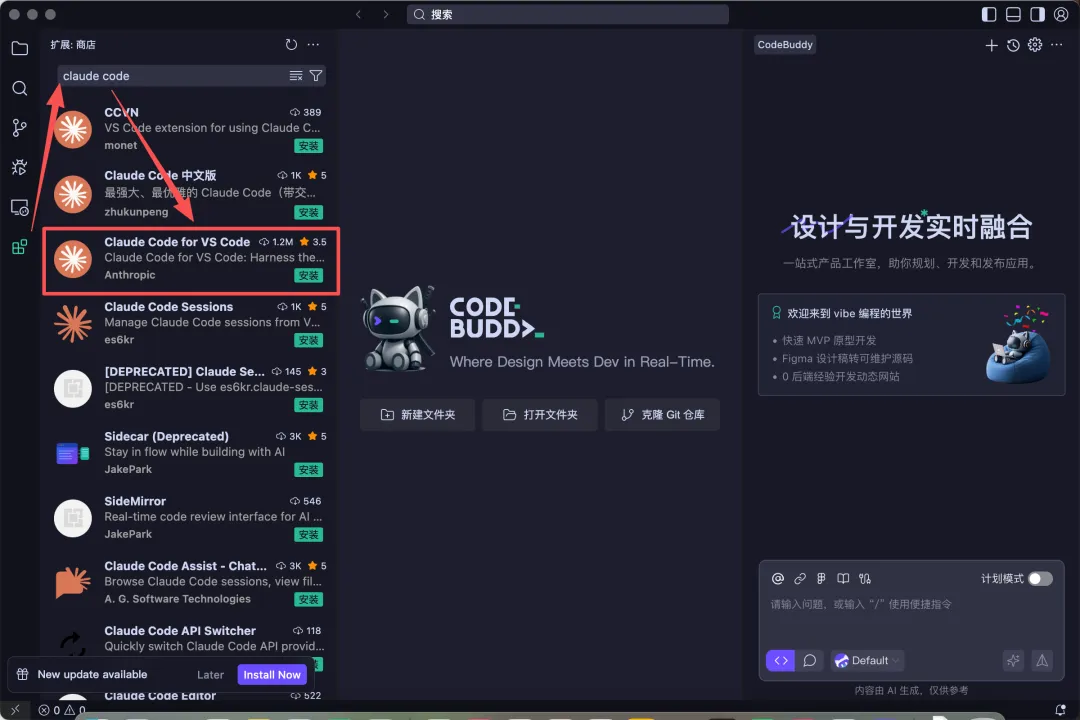The width and height of the screenshot is (1080, 720).
Task: Click the 欢迎来到 vibe 编程的世界 card
Action: (x=911, y=344)
